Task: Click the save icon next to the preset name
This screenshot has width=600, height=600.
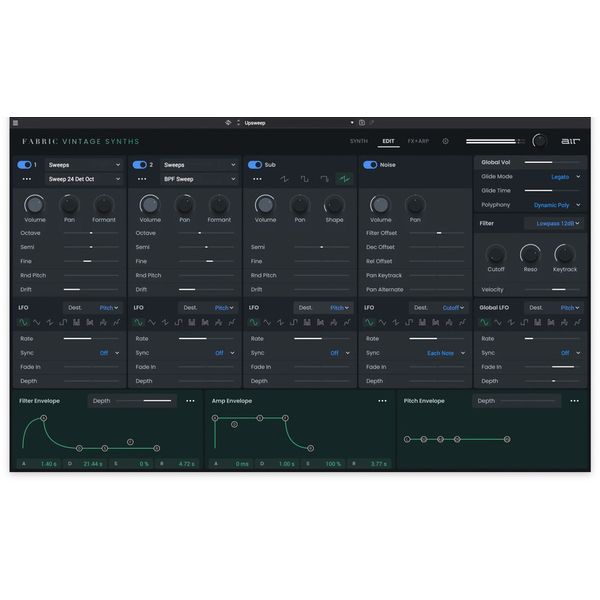Action: point(362,123)
